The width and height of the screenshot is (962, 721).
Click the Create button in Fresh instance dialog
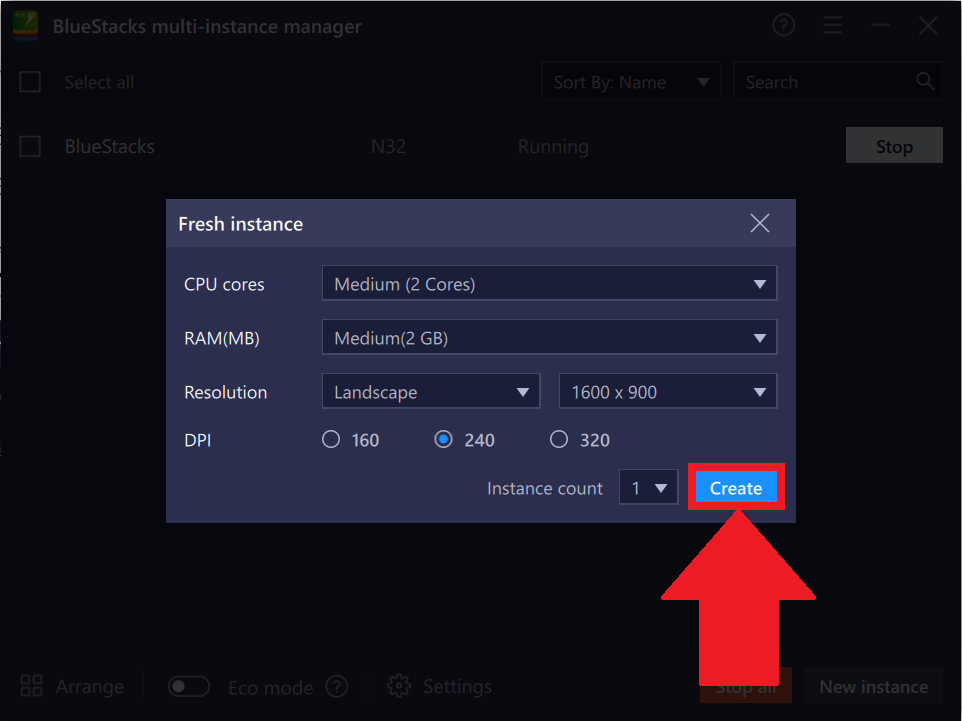pyautogui.click(x=736, y=488)
